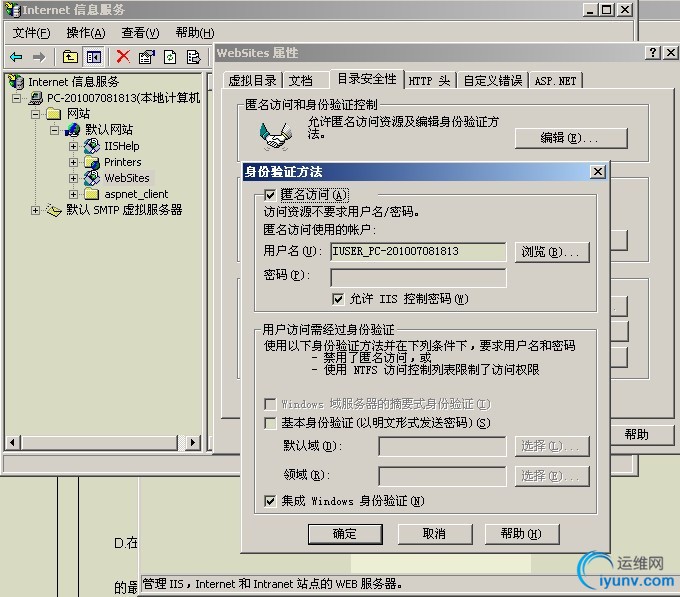Screen dimensions: 680x597
Task: Open the 操作(A) menu
Action: coord(86,33)
